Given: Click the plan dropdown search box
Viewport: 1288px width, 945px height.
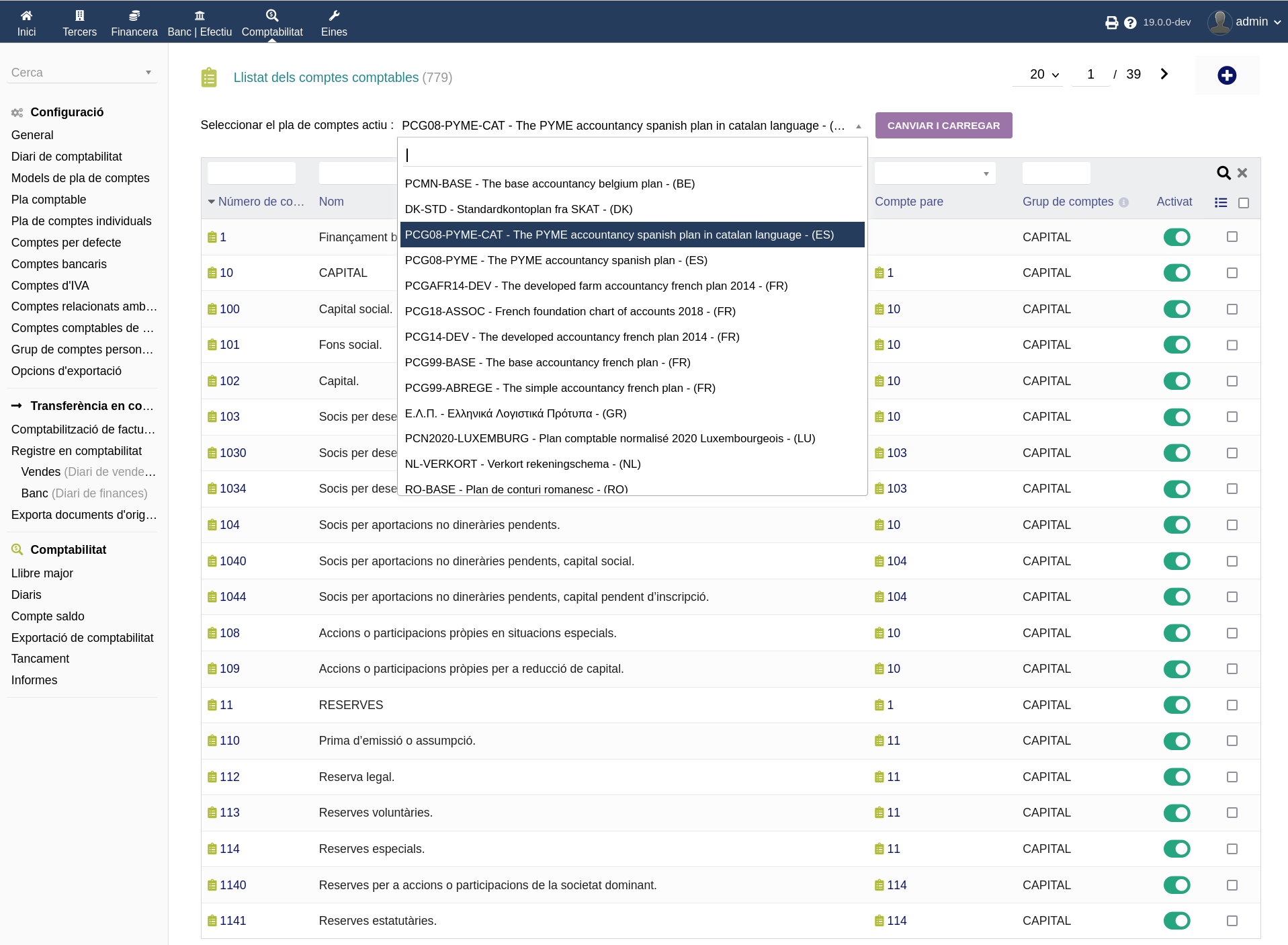Looking at the screenshot, I should pyautogui.click(x=632, y=155).
